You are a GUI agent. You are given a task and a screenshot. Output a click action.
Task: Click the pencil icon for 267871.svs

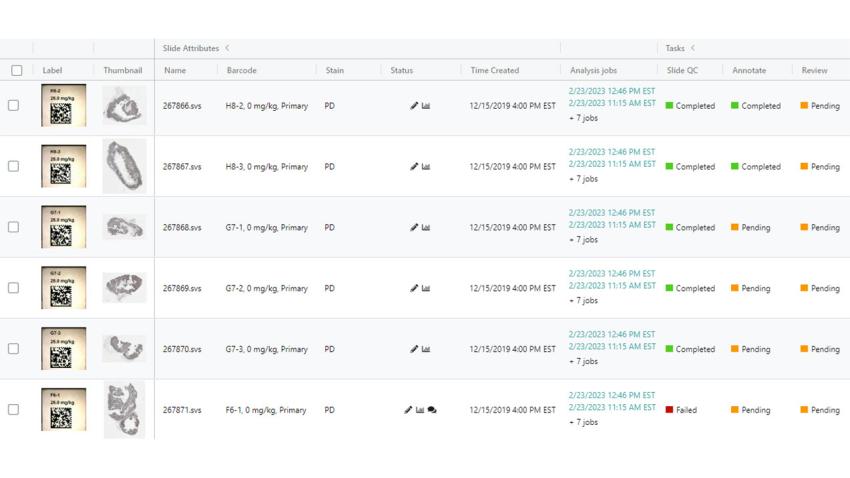408,410
